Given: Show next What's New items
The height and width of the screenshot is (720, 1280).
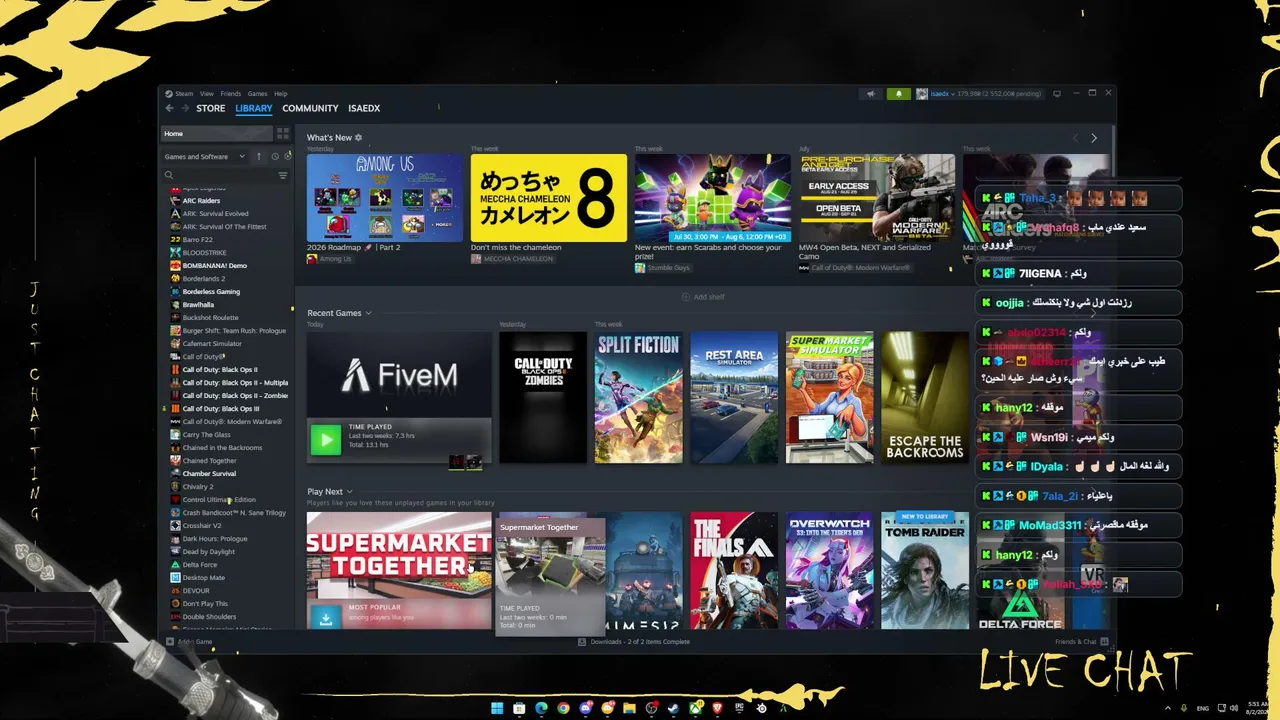Looking at the screenshot, I should pos(1094,138).
